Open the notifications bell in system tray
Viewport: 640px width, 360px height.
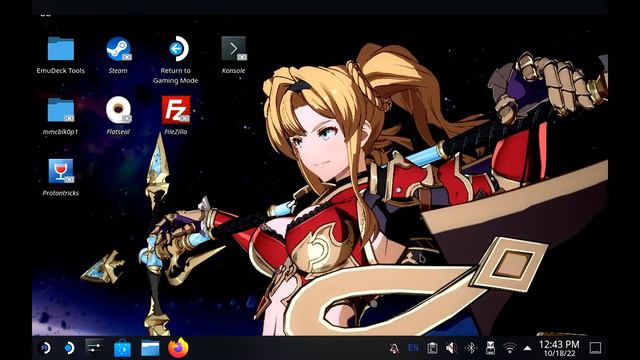[394, 348]
